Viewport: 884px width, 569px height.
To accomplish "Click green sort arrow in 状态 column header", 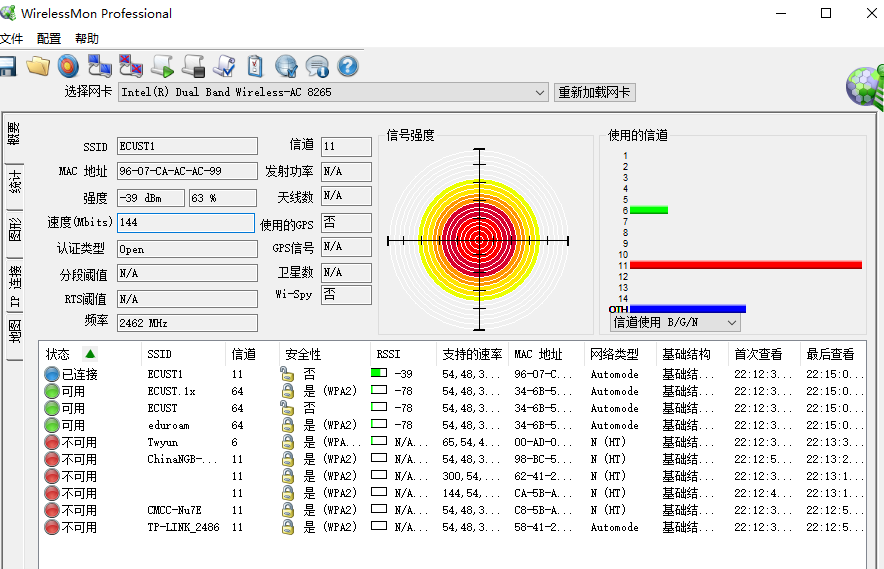I will pyautogui.click(x=90, y=354).
